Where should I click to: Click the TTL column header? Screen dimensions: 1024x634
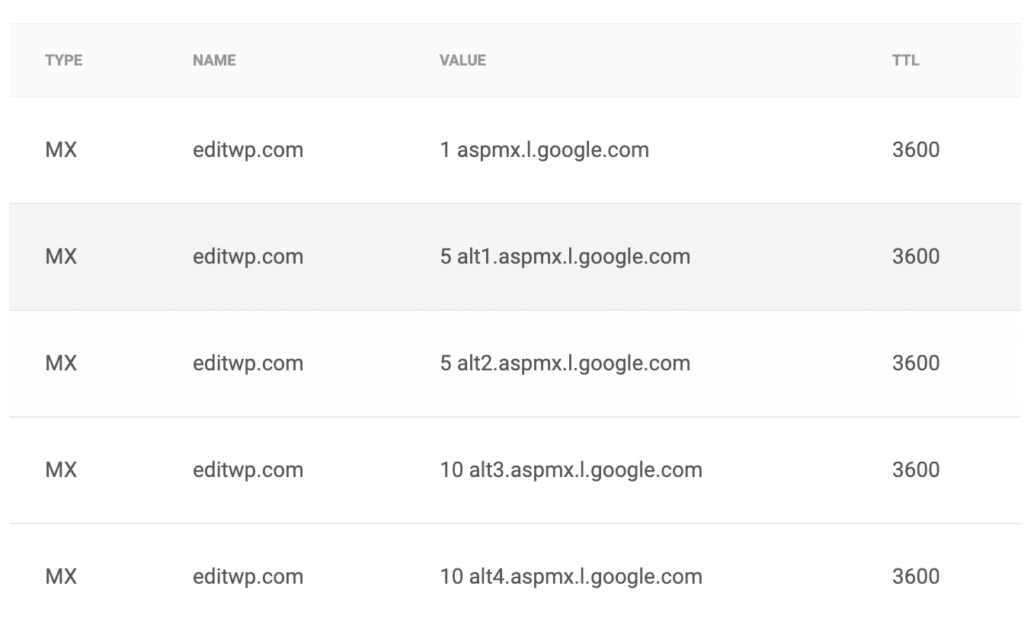click(905, 61)
